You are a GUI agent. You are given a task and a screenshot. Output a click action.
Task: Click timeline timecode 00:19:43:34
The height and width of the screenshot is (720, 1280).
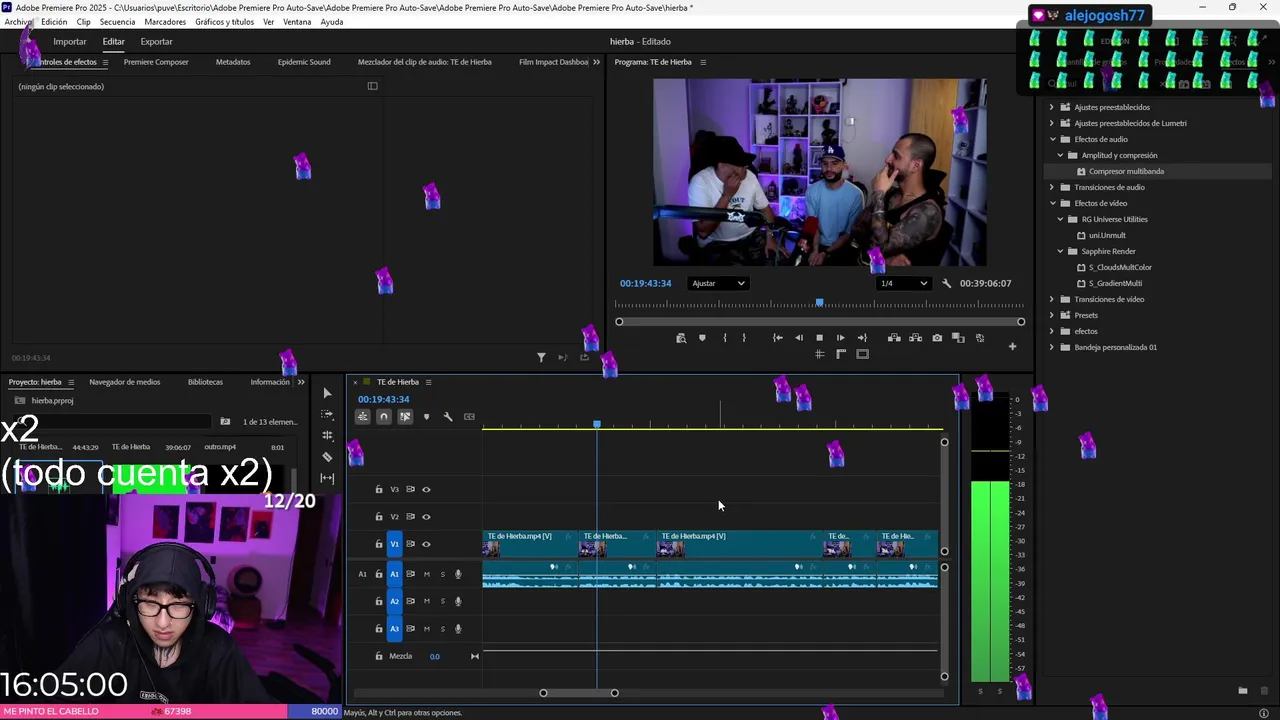(384, 400)
